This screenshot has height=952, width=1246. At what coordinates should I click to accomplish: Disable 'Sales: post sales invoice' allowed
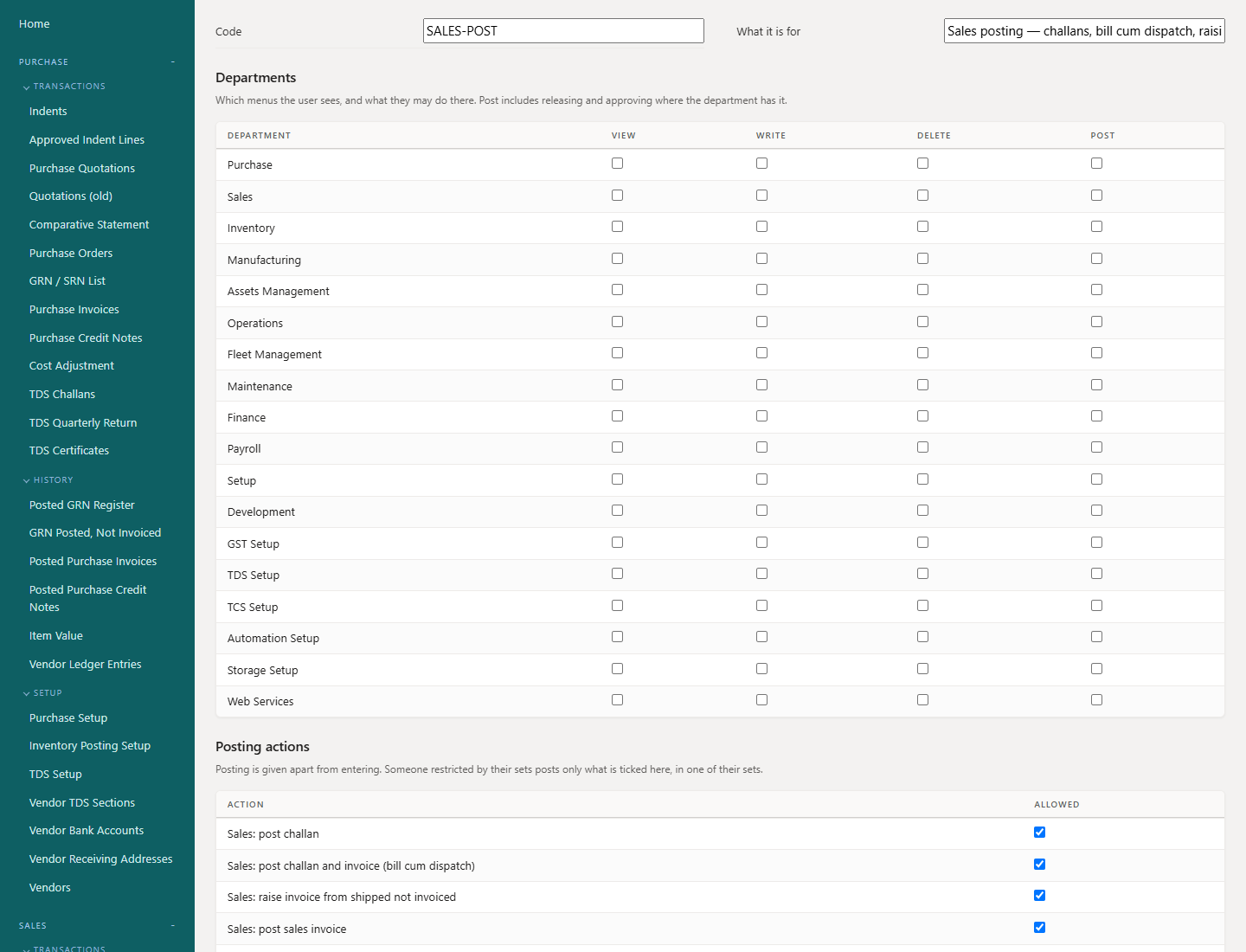[x=1039, y=928]
